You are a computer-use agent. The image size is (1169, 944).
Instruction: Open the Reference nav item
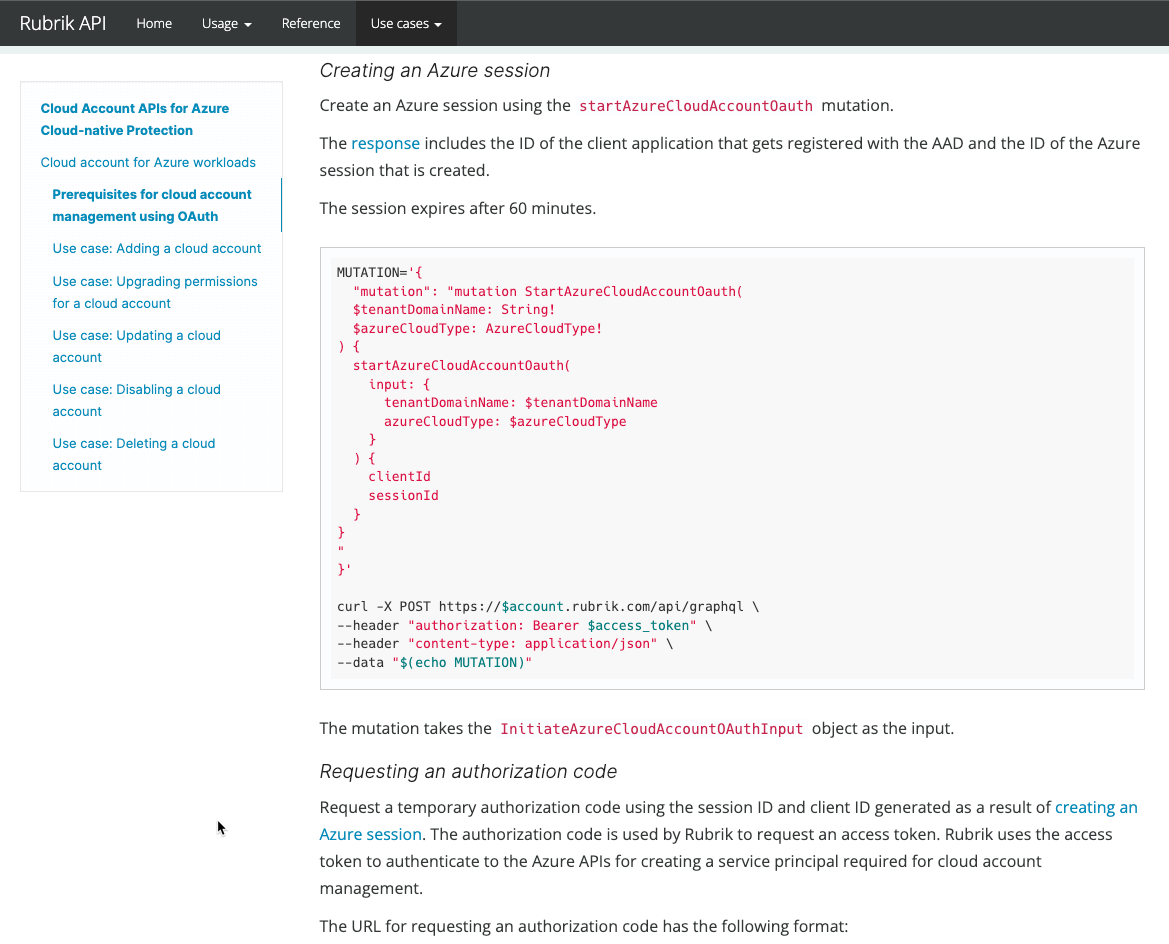tap(311, 23)
